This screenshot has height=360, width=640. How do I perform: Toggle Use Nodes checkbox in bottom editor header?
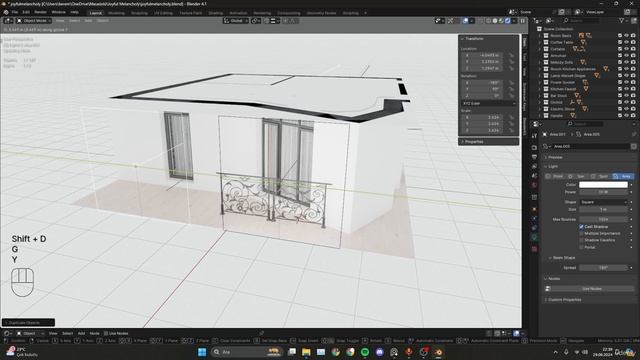(x=106, y=333)
